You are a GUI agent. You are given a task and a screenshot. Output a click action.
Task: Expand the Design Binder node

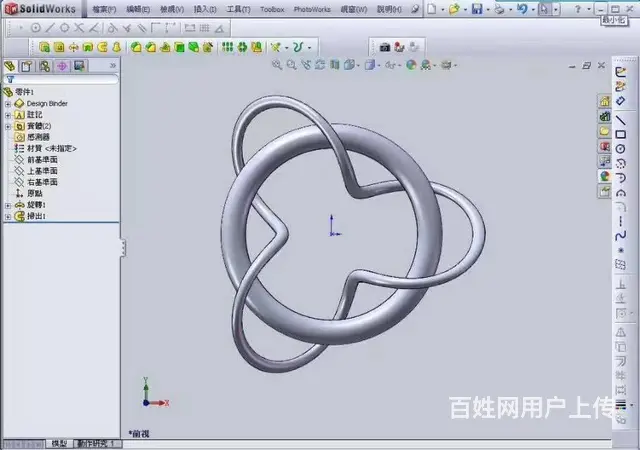tap(7, 104)
